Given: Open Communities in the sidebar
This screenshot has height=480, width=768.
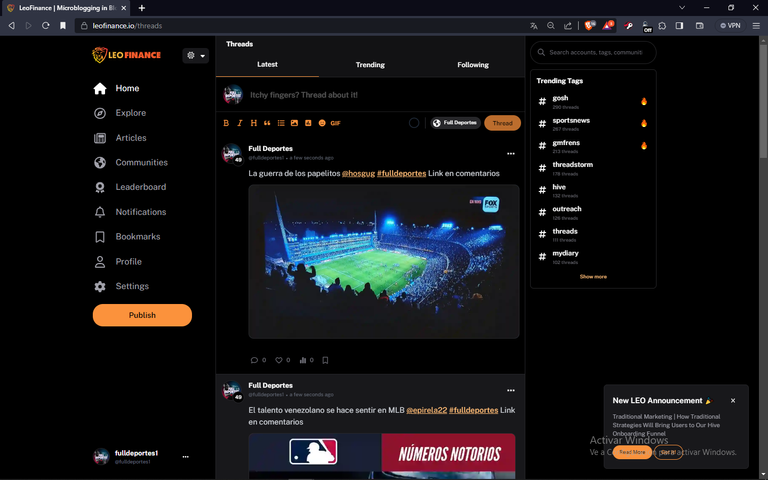Looking at the screenshot, I should point(131,162).
